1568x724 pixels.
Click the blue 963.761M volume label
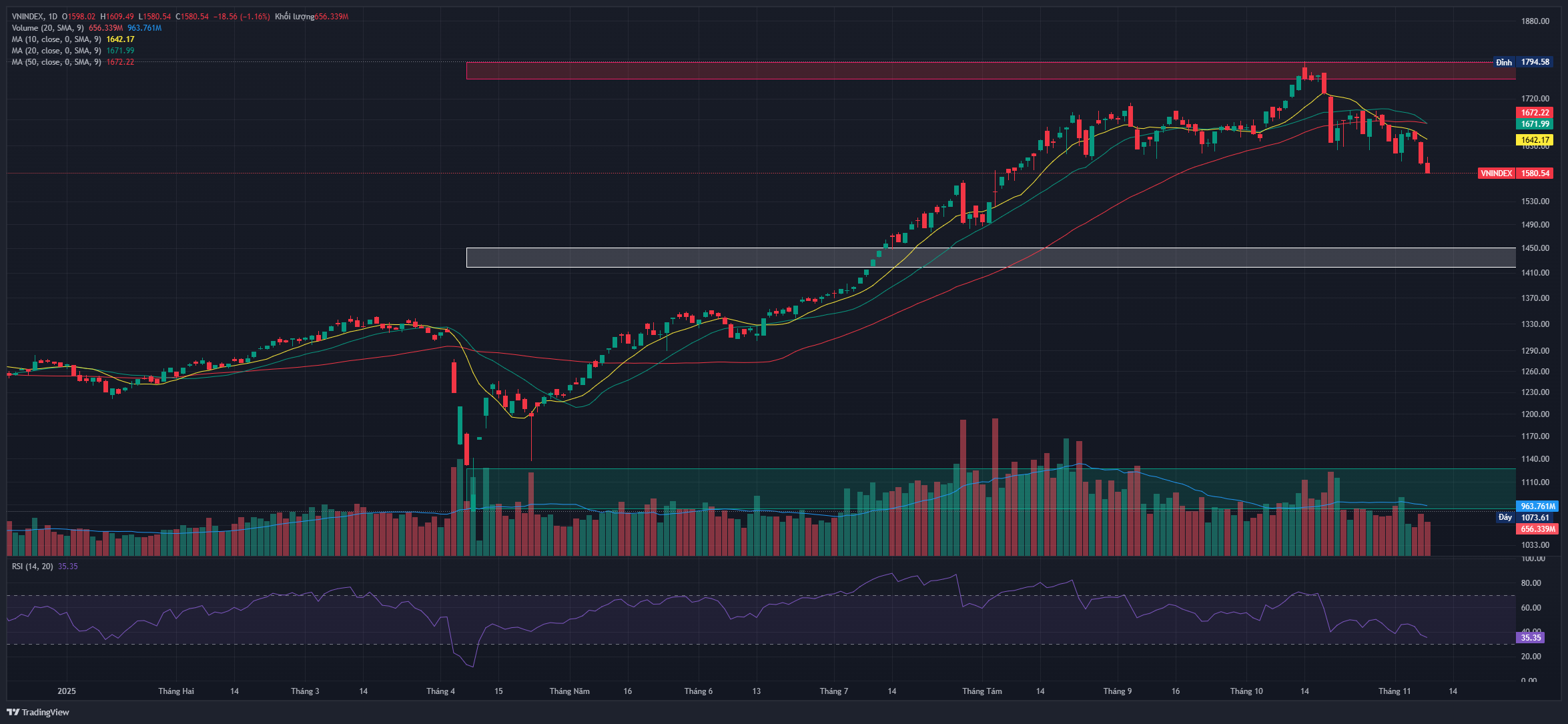(x=1537, y=506)
